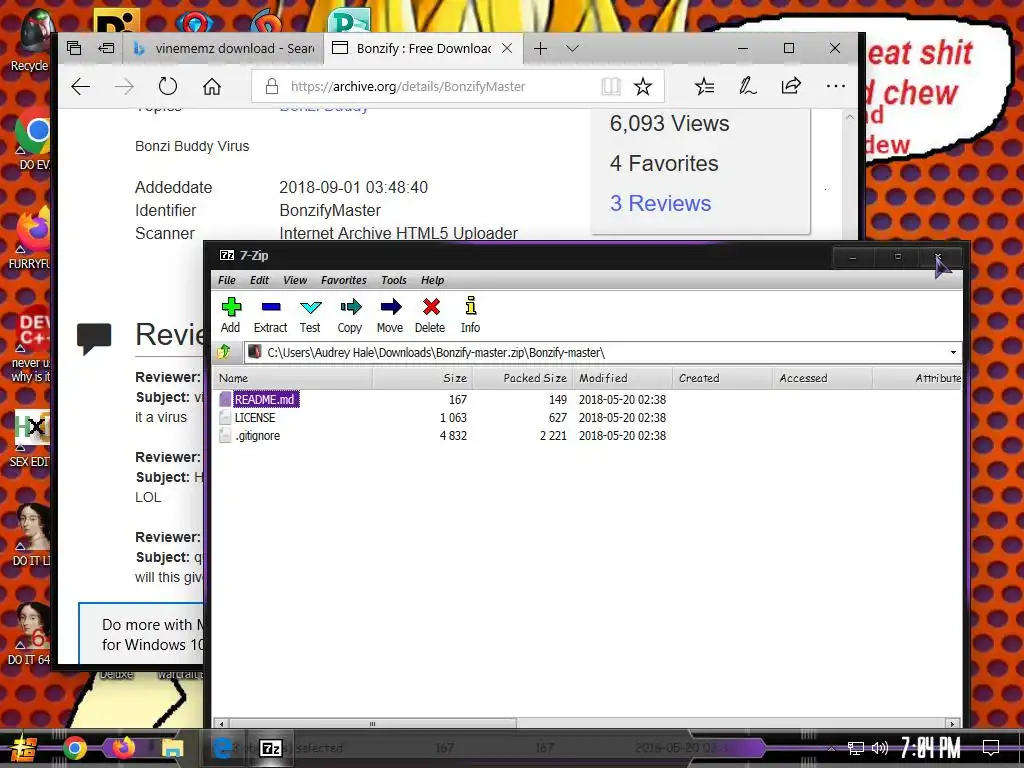
Task: Sort files by Accessed column header
Action: click(x=822, y=378)
